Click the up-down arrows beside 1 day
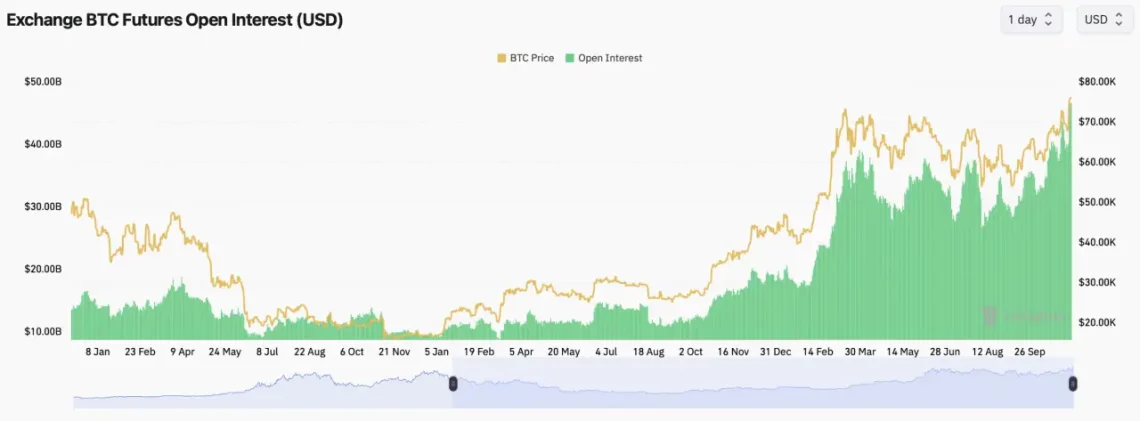This screenshot has width=1140, height=421. [1048, 20]
